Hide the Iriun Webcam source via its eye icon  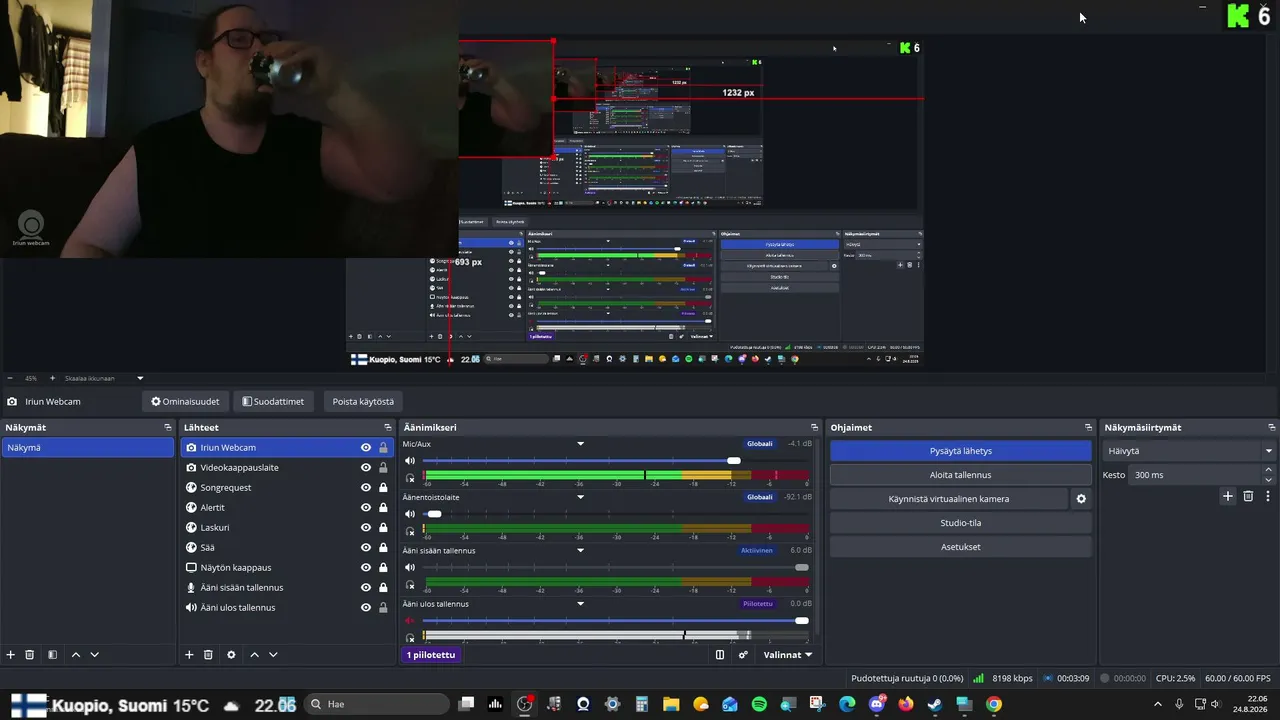(x=366, y=448)
